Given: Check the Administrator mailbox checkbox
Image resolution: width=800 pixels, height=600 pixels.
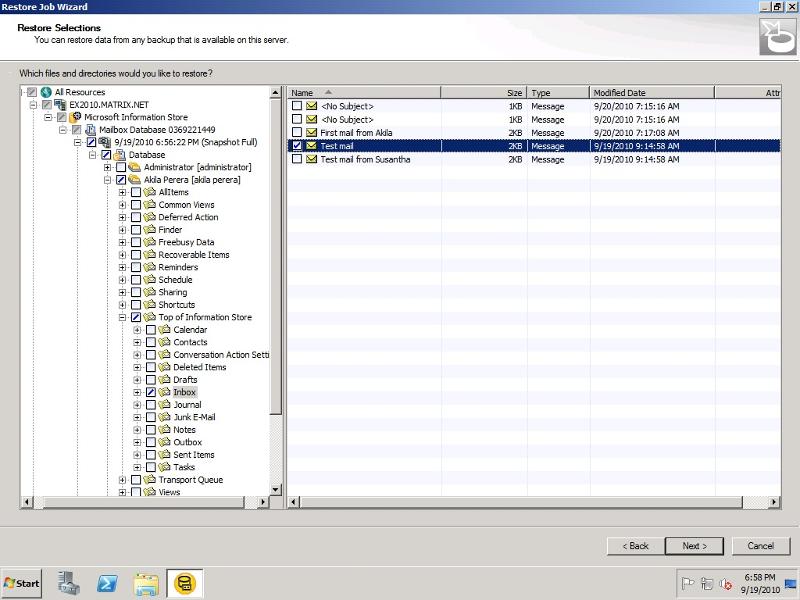Looking at the screenshot, I should click(x=121, y=167).
